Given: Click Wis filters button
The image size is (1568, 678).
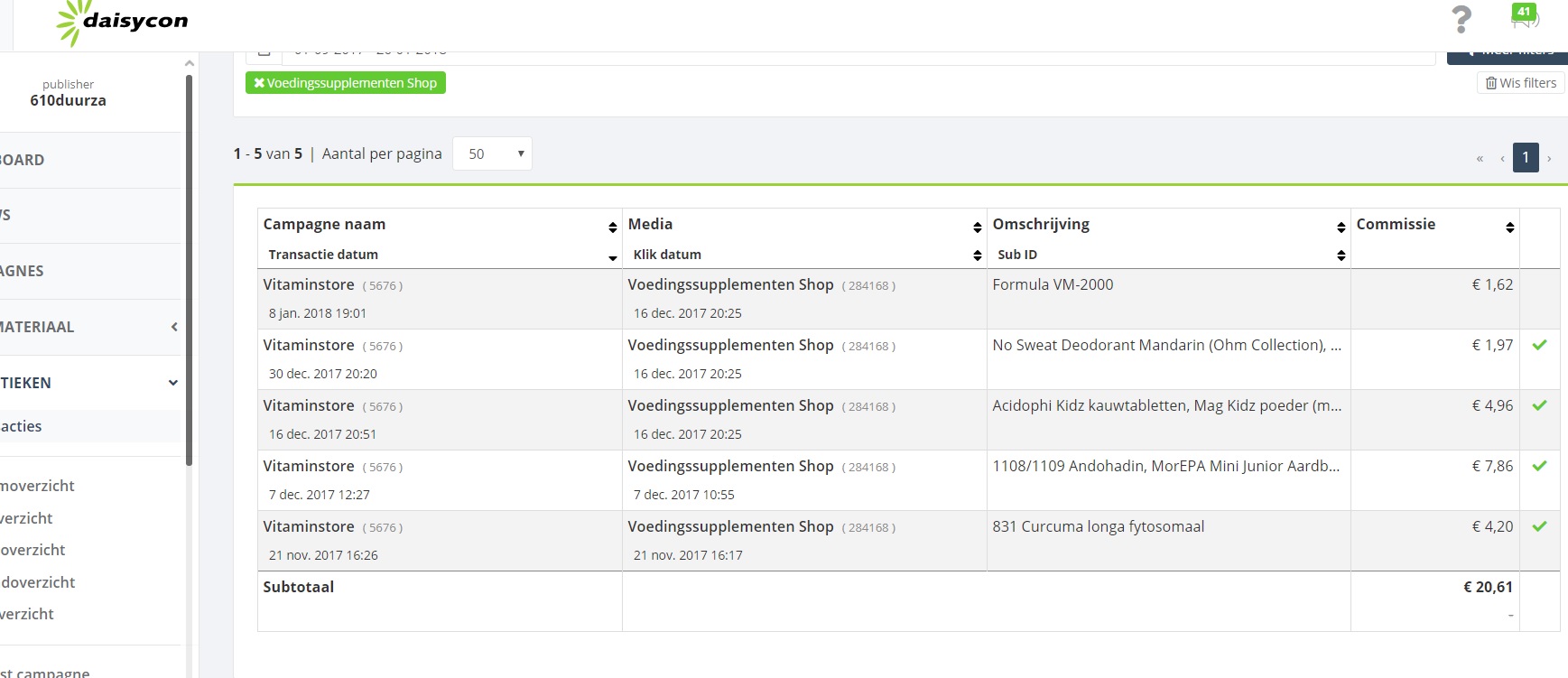Looking at the screenshot, I should pos(1521,83).
